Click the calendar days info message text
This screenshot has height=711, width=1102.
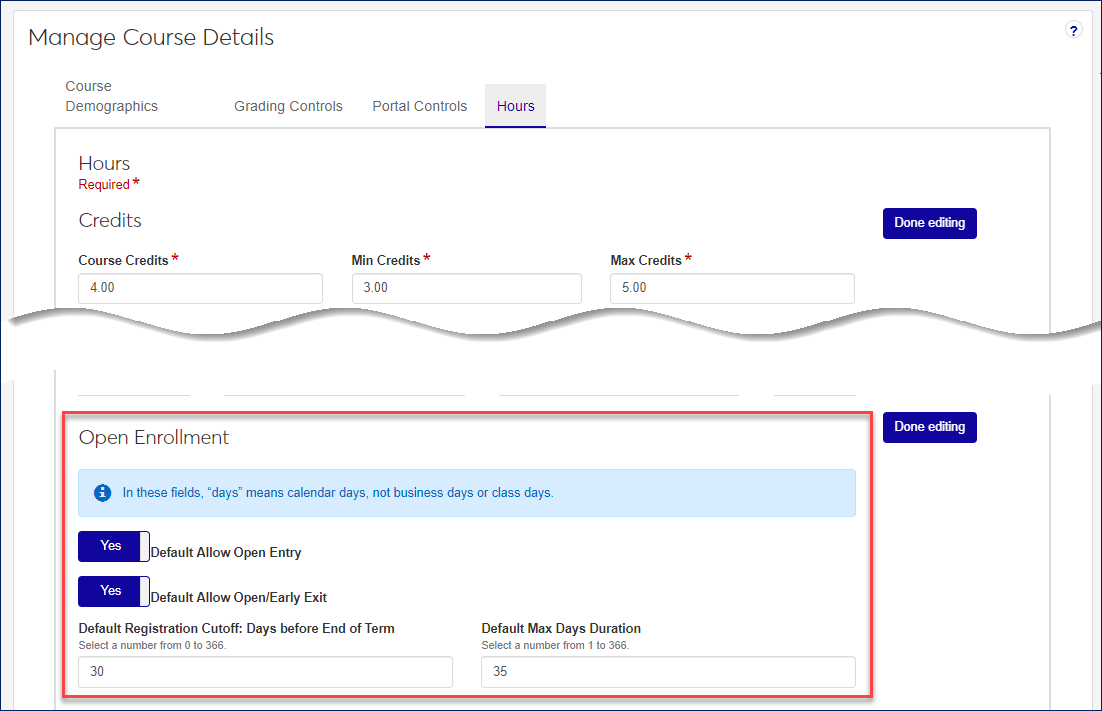coord(338,493)
